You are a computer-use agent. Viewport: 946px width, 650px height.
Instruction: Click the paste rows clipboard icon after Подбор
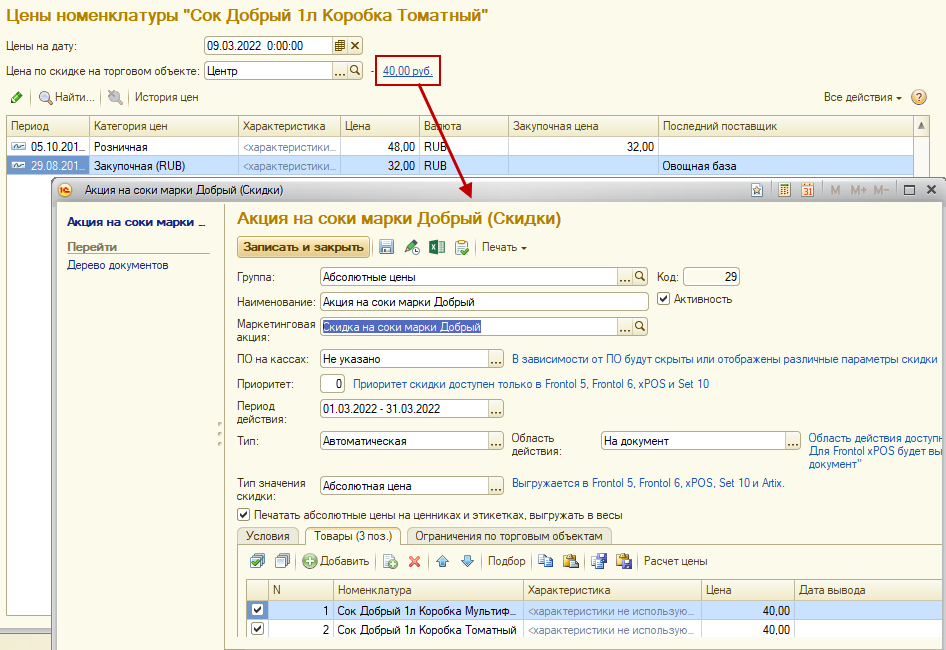tap(570, 561)
